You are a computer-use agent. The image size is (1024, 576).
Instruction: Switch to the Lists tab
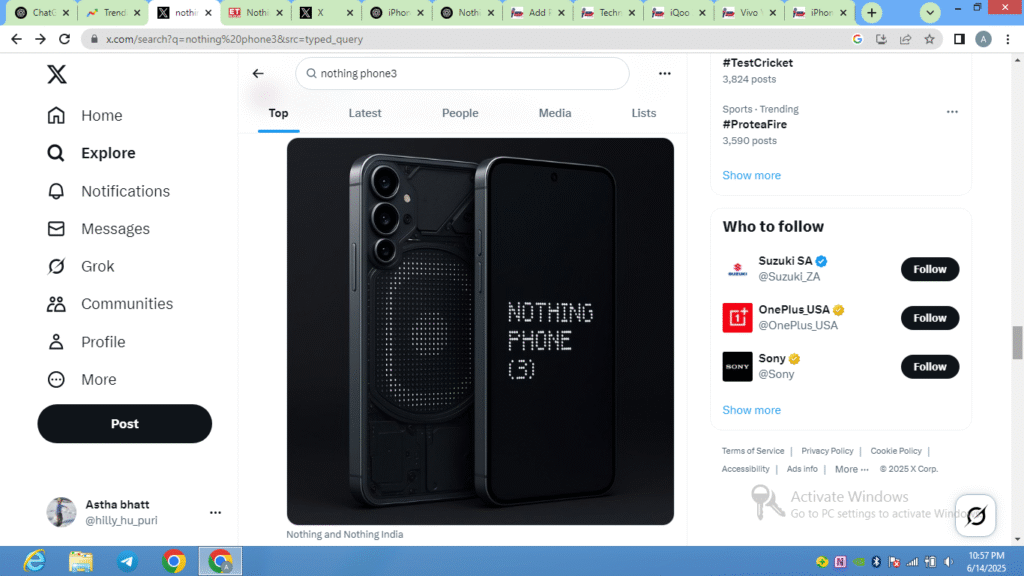coord(644,113)
